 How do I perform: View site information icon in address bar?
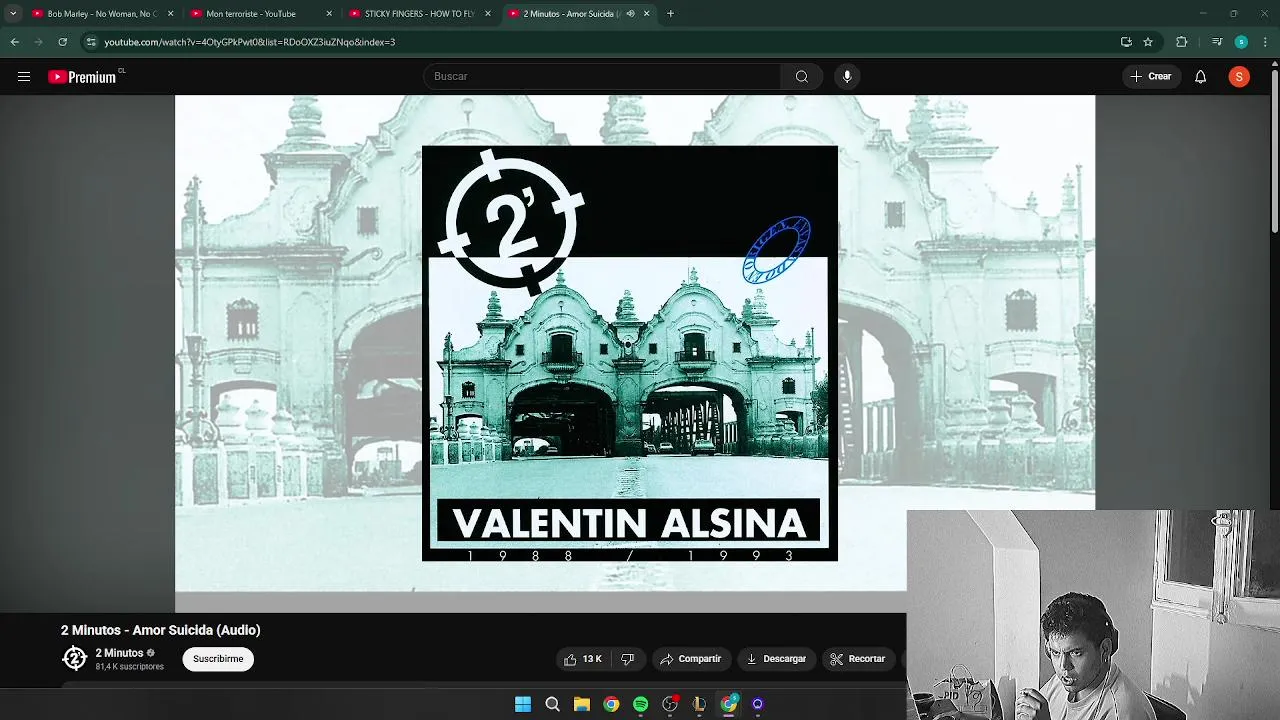point(91,42)
